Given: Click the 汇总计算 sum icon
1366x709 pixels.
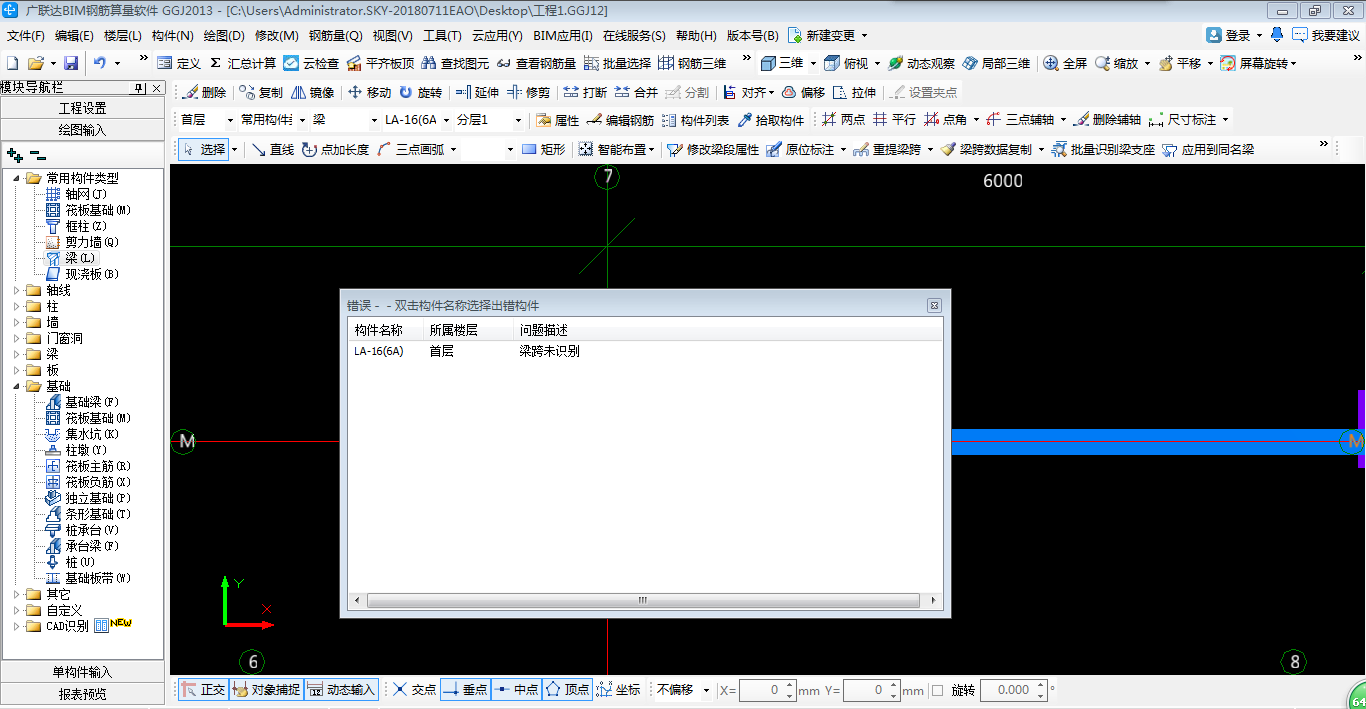Looking at the screenshot, I should click(x=215, y=63).
